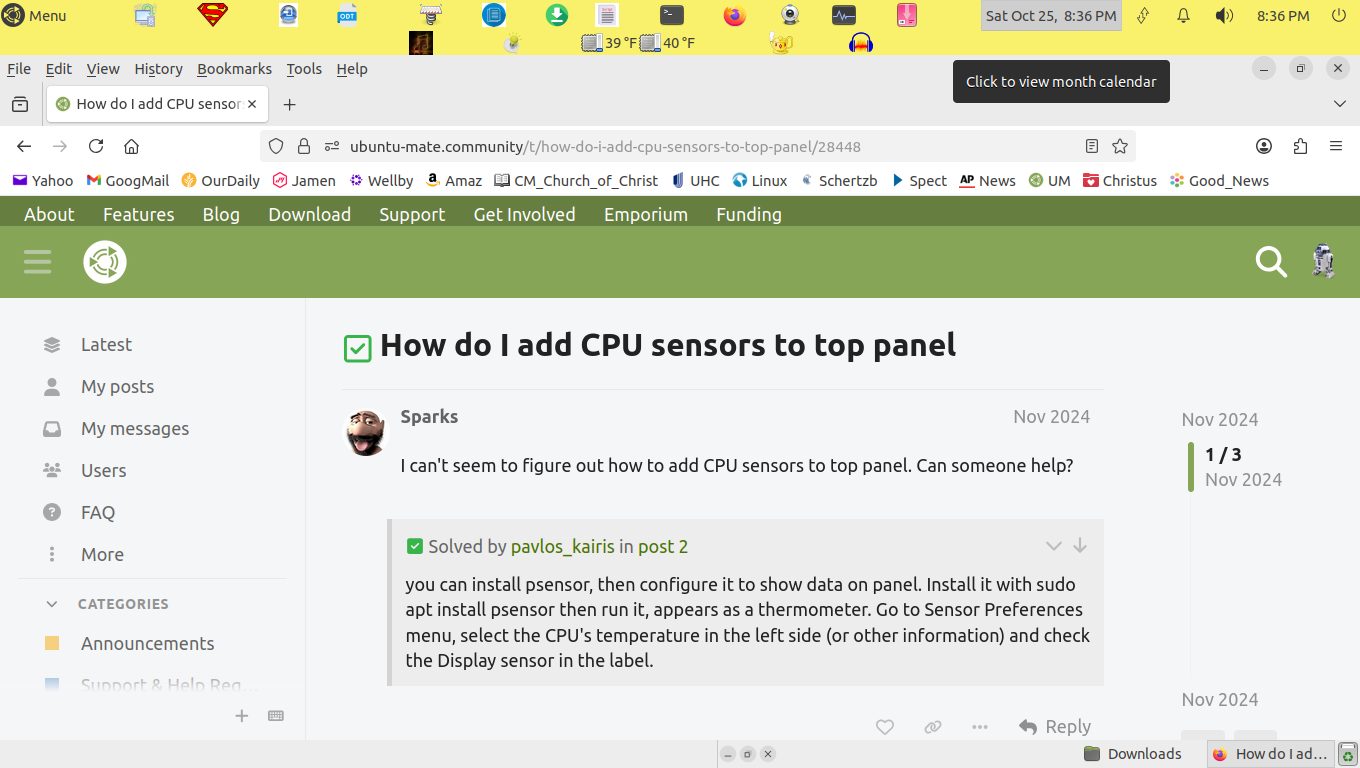Open the Support navigation tab
Screen dimensions: 1360x768
click(412, 214)
